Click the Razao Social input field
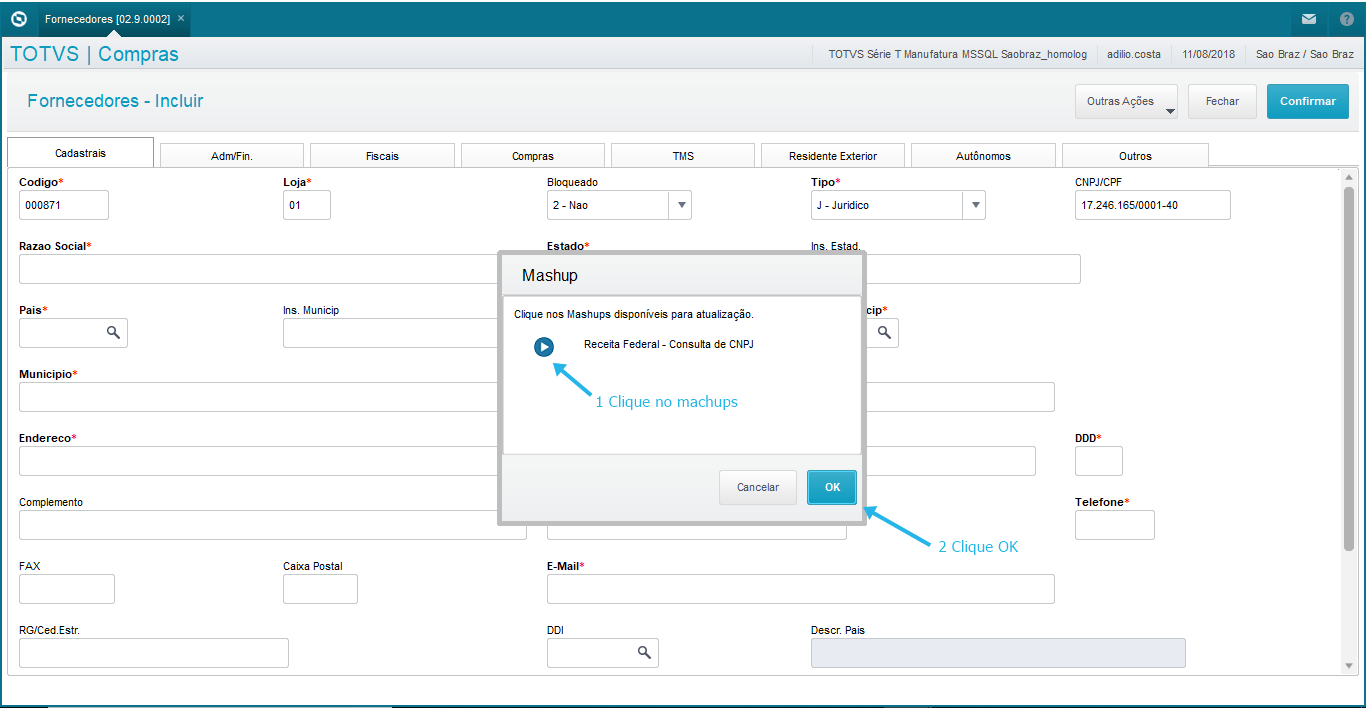 click(x=260, y=269)
